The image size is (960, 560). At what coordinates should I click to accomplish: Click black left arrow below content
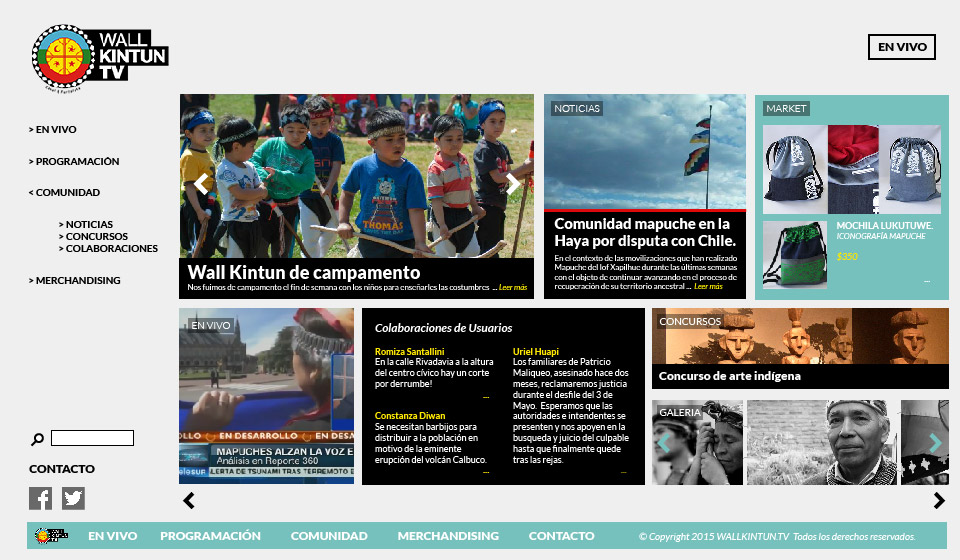pyautogui.click(x=189, y=501)
